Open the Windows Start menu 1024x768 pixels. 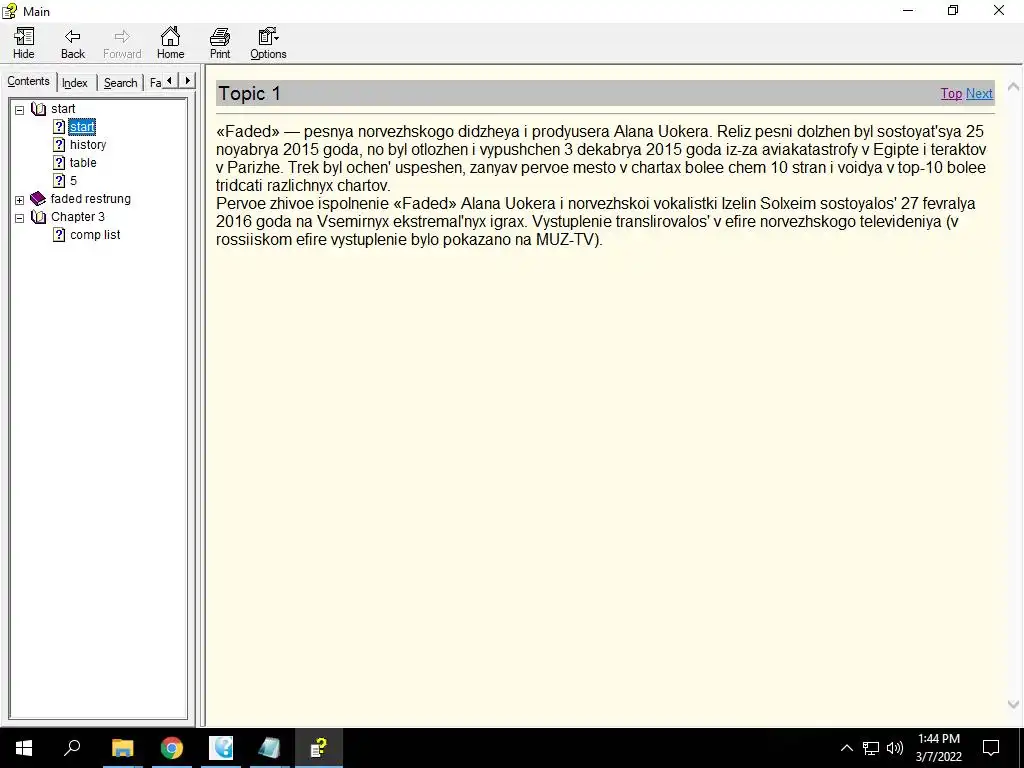pos(24,748)
